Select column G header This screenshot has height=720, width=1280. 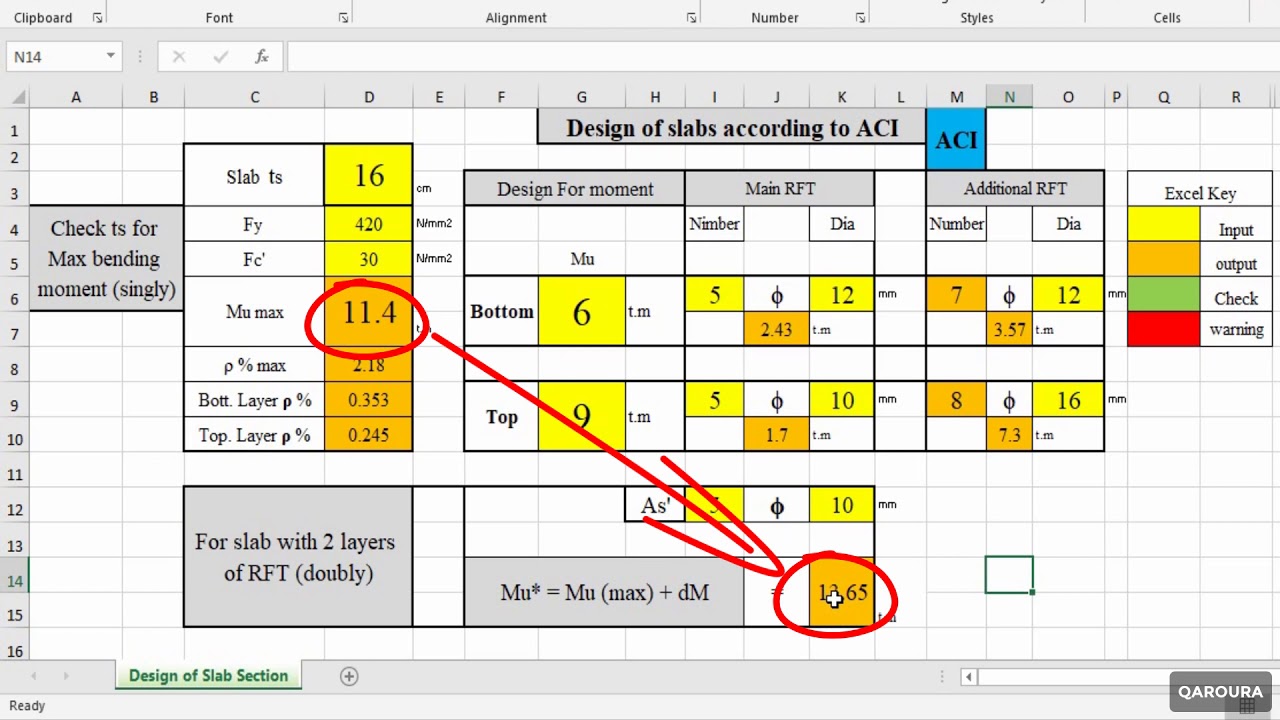click(582, 97)
